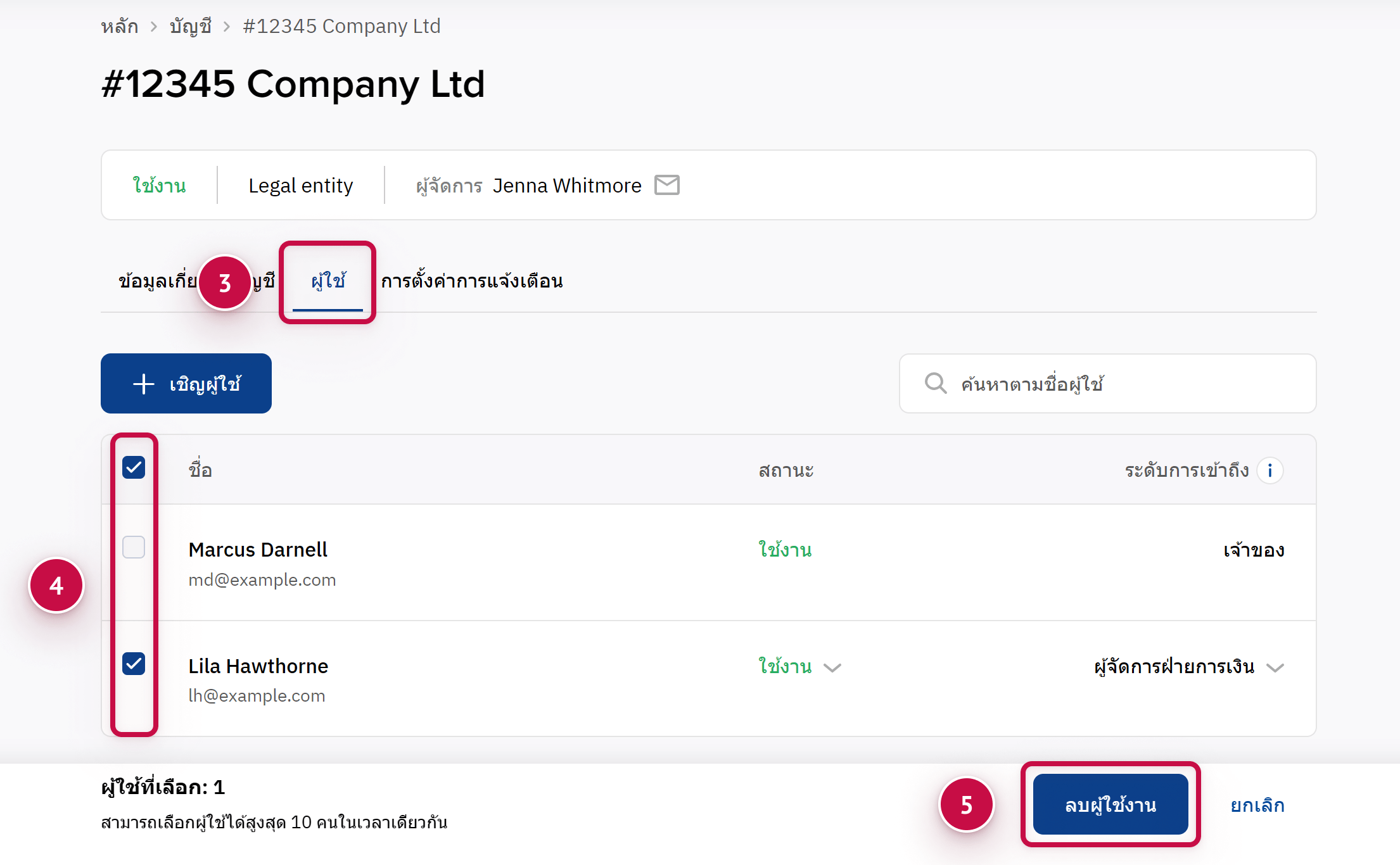Click the breadcrumb arrow after บัญชี
This screenshot has width=1400, height=865.
(227, 27)
